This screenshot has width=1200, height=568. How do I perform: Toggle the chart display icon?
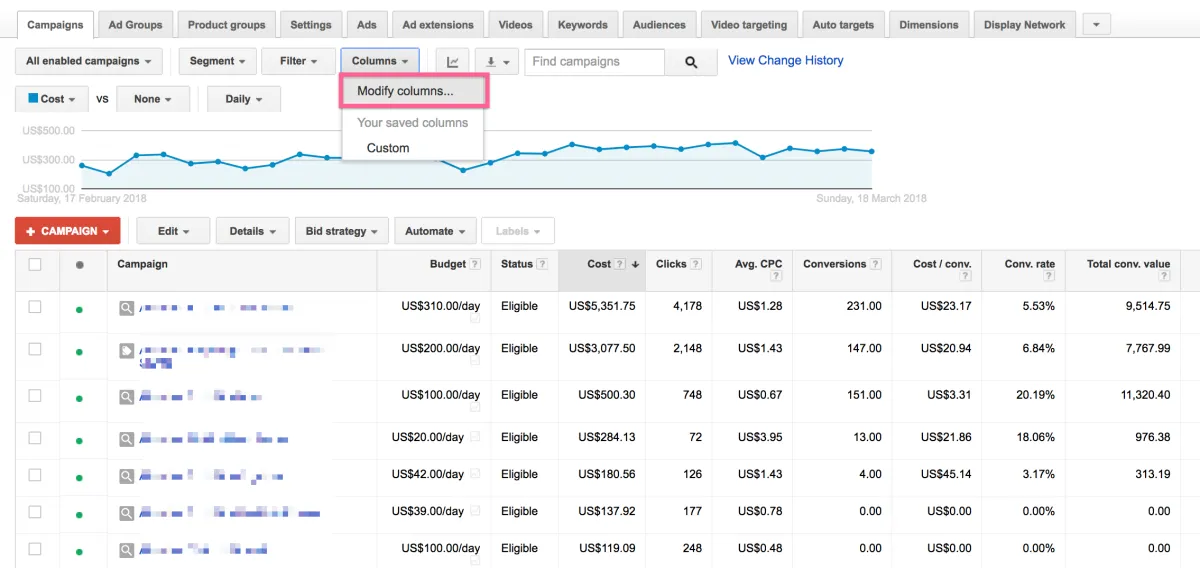click(453, 62)
